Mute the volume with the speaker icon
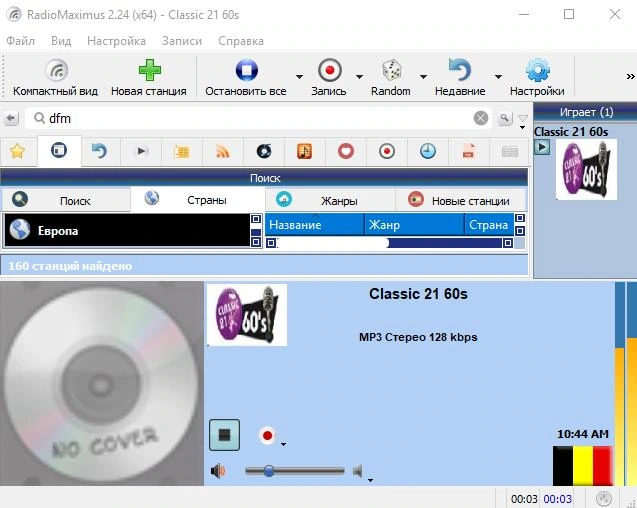This screenshot has width=637, height=508. tap(218, 471)
